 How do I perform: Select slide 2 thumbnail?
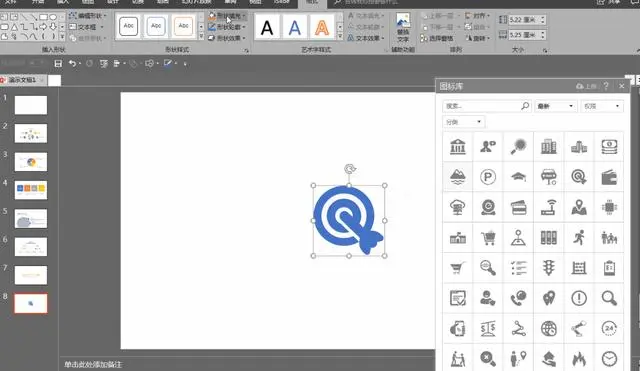click(x=31, y=133)
